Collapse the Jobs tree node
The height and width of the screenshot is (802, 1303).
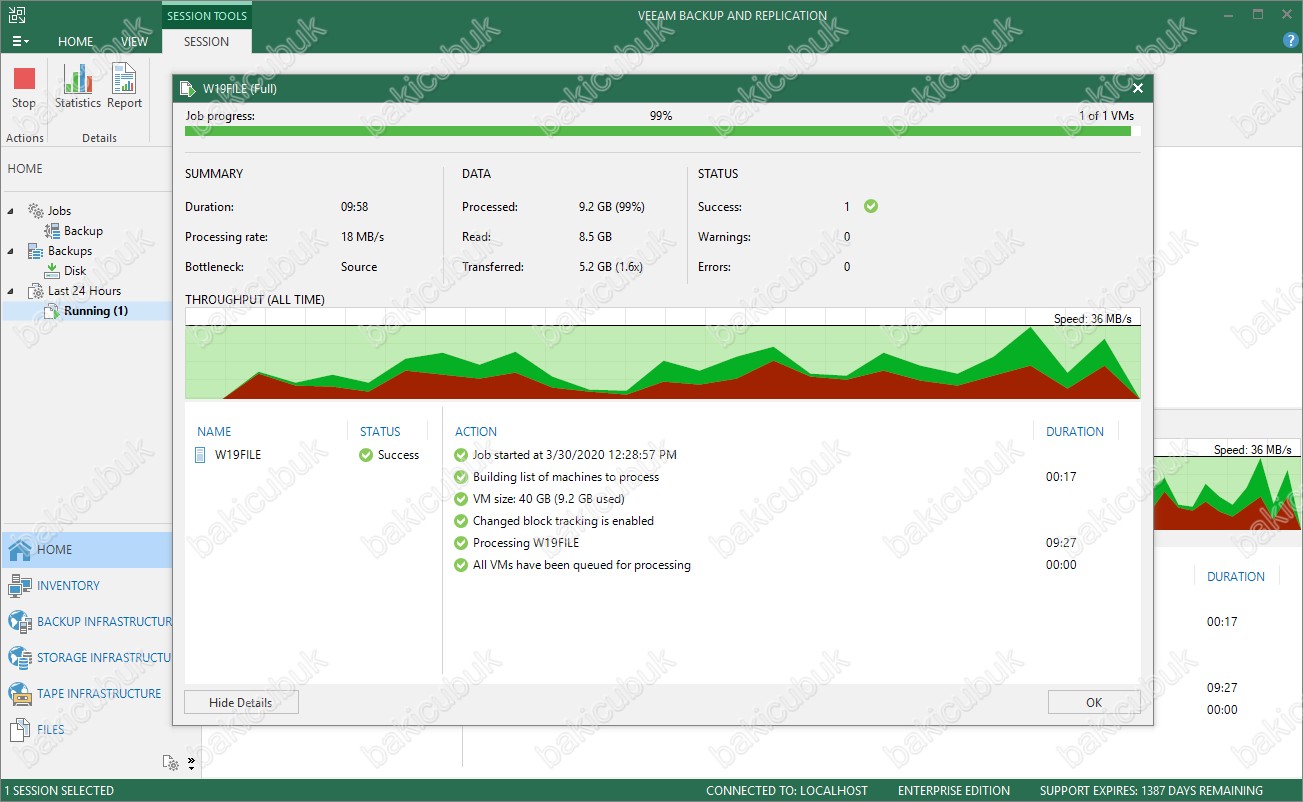(x=11, y=211)
